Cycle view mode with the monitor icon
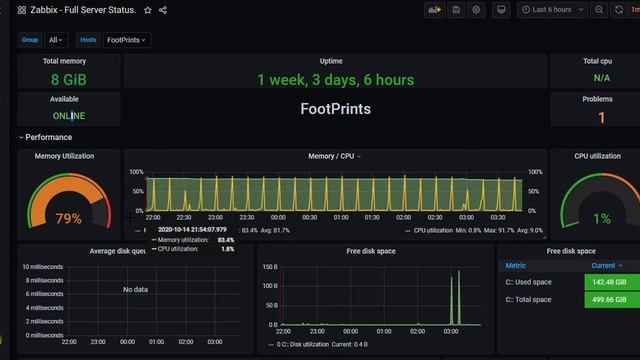 [501, 10]
